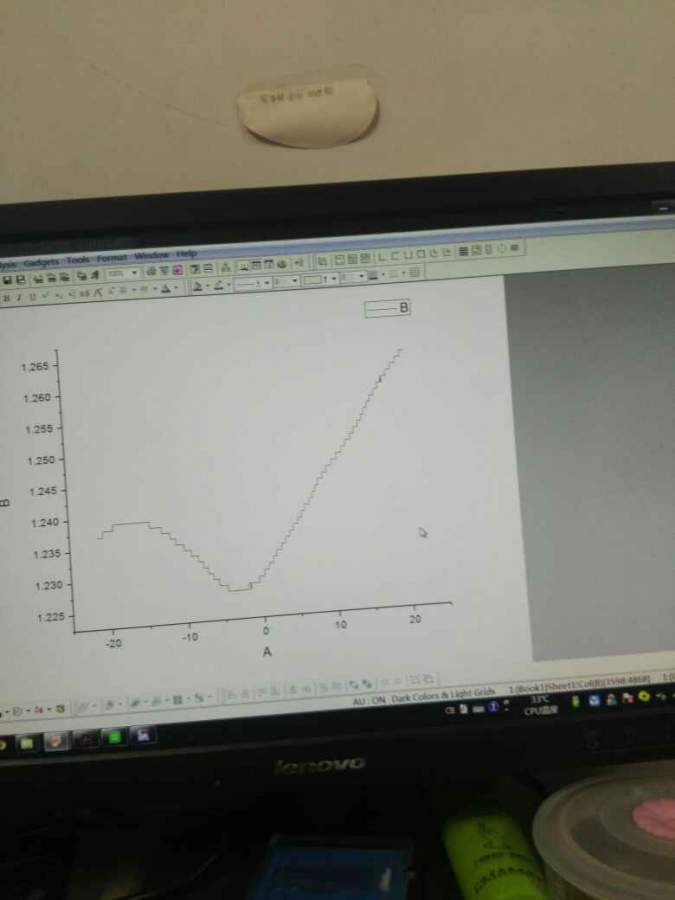
Task: Click the CPU temperature tray readout
Action: 539,705
